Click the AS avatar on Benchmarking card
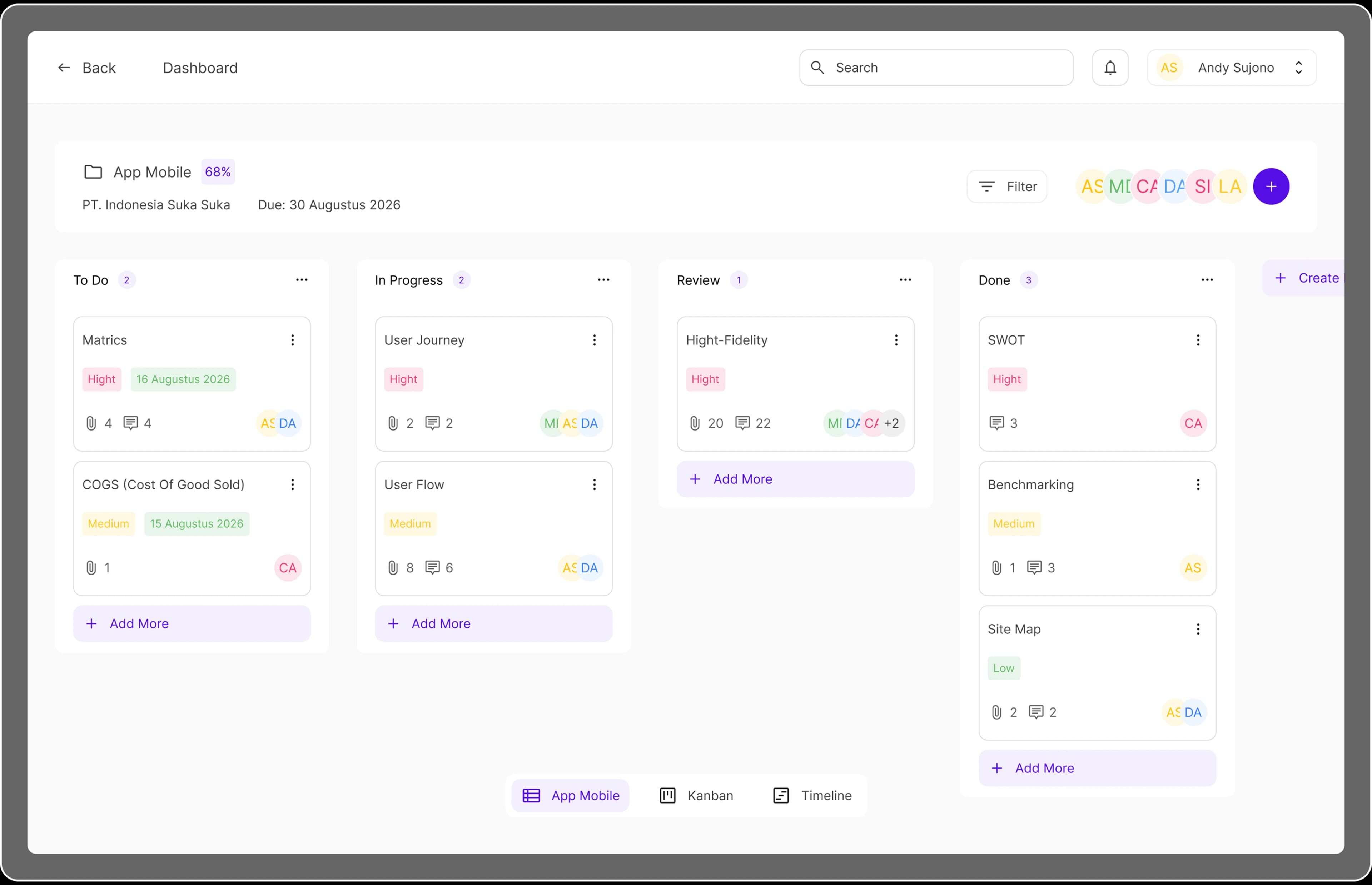 pyautogui.click(x=1193, y=568)
